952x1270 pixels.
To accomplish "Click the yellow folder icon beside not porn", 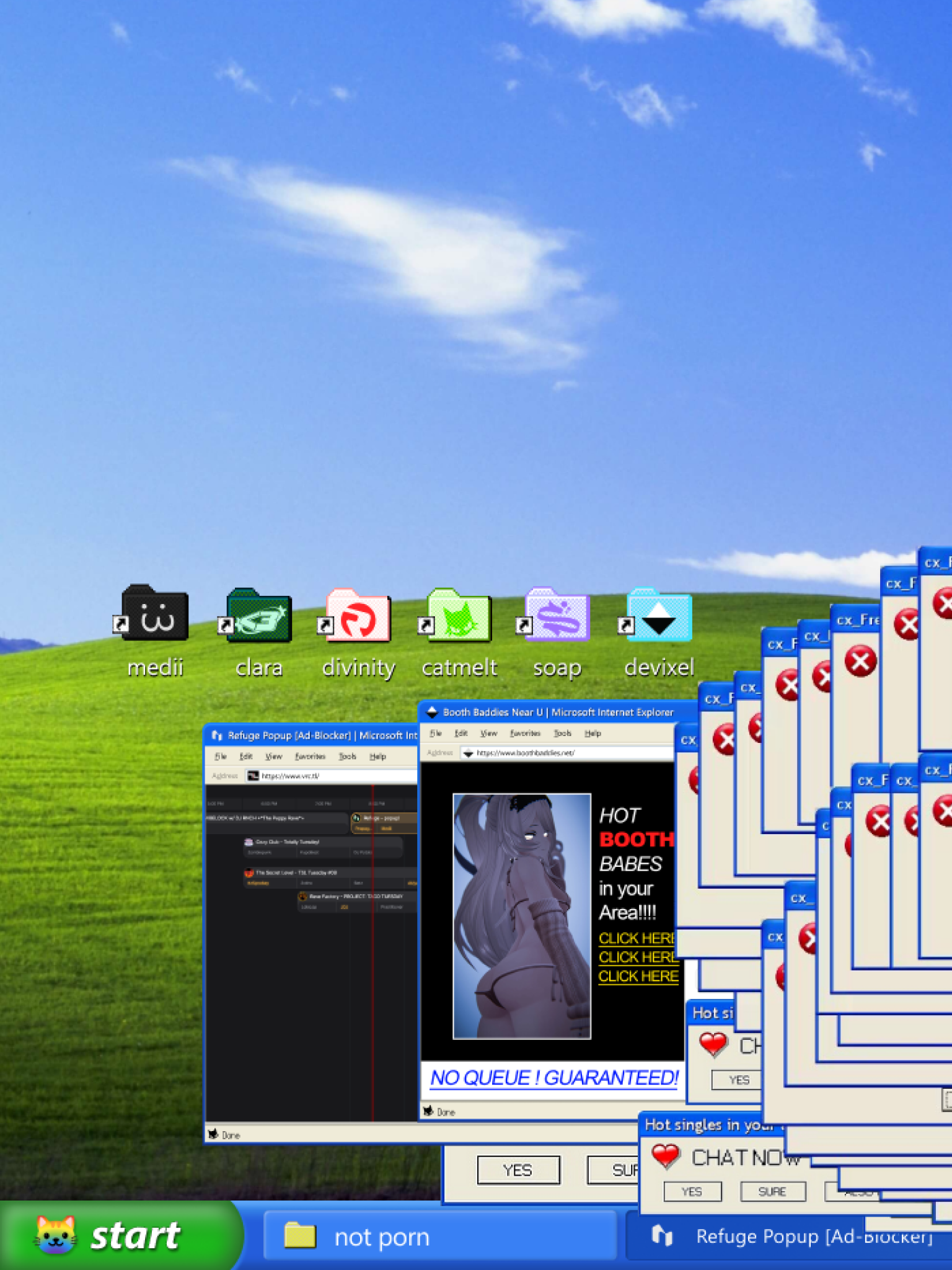I will (x=300, y=1235).
